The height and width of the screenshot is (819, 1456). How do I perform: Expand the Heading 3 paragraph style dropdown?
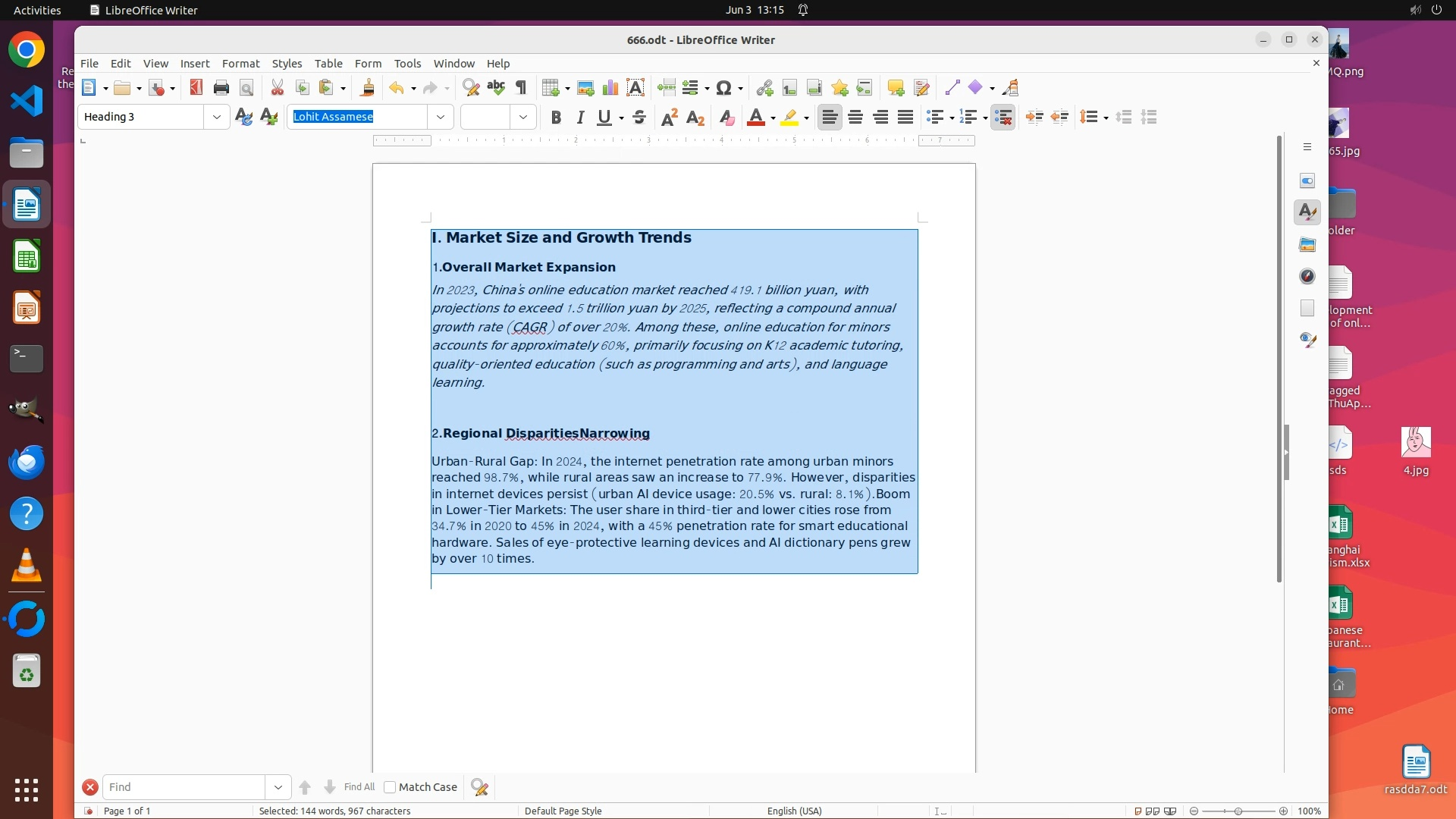tap(217, 117)
